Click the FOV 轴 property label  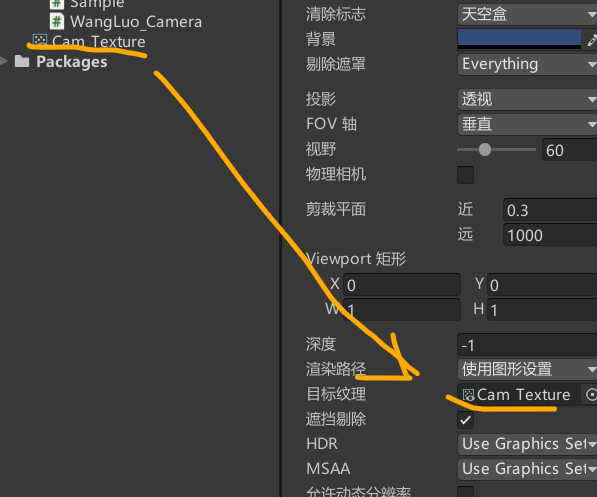point(331,124)
